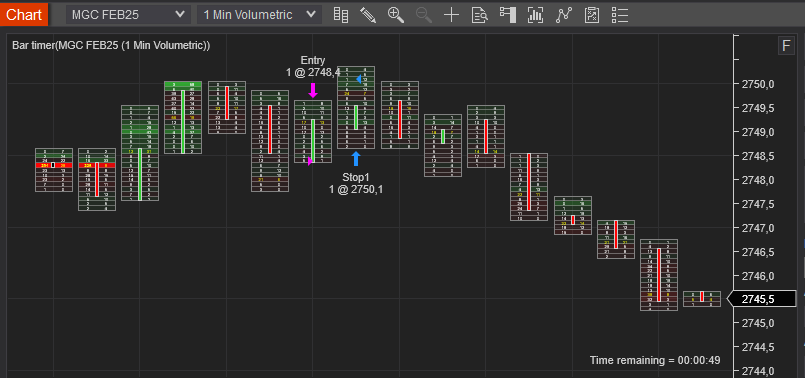The image size is (805, 378).
Task: Click the Zoom In magnifier icon
Action: (396, 15)
